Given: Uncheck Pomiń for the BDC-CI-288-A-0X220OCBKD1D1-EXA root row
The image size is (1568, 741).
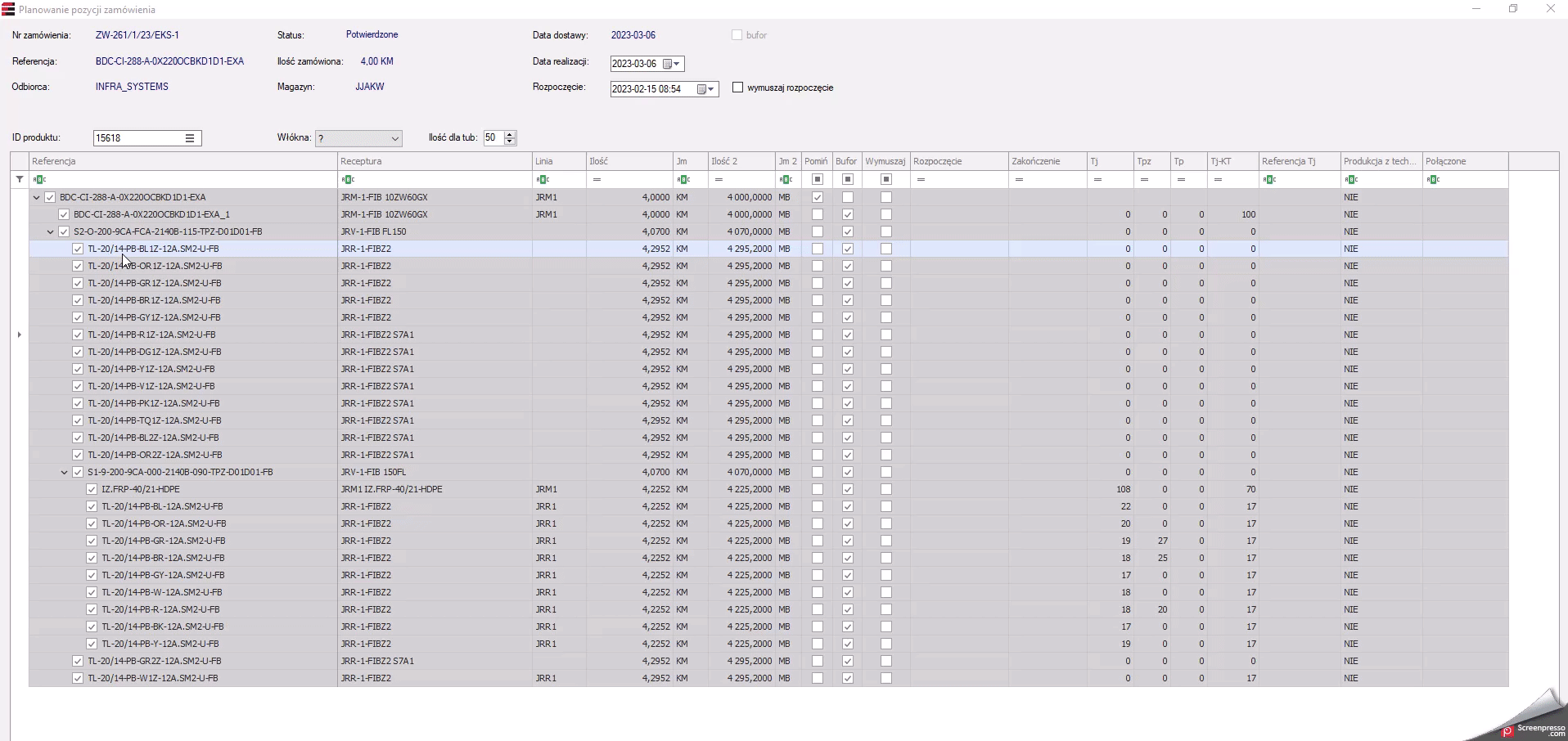Looking at the screenshot, I should (817, 197).
